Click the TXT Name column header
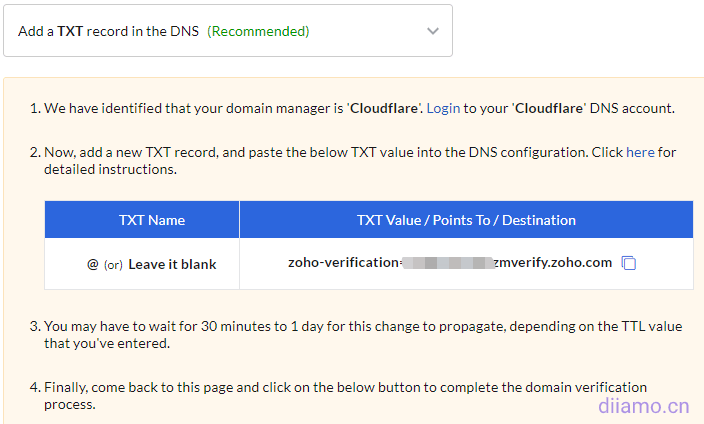Viewport: 704px width, 424px height. click(152, 220)
